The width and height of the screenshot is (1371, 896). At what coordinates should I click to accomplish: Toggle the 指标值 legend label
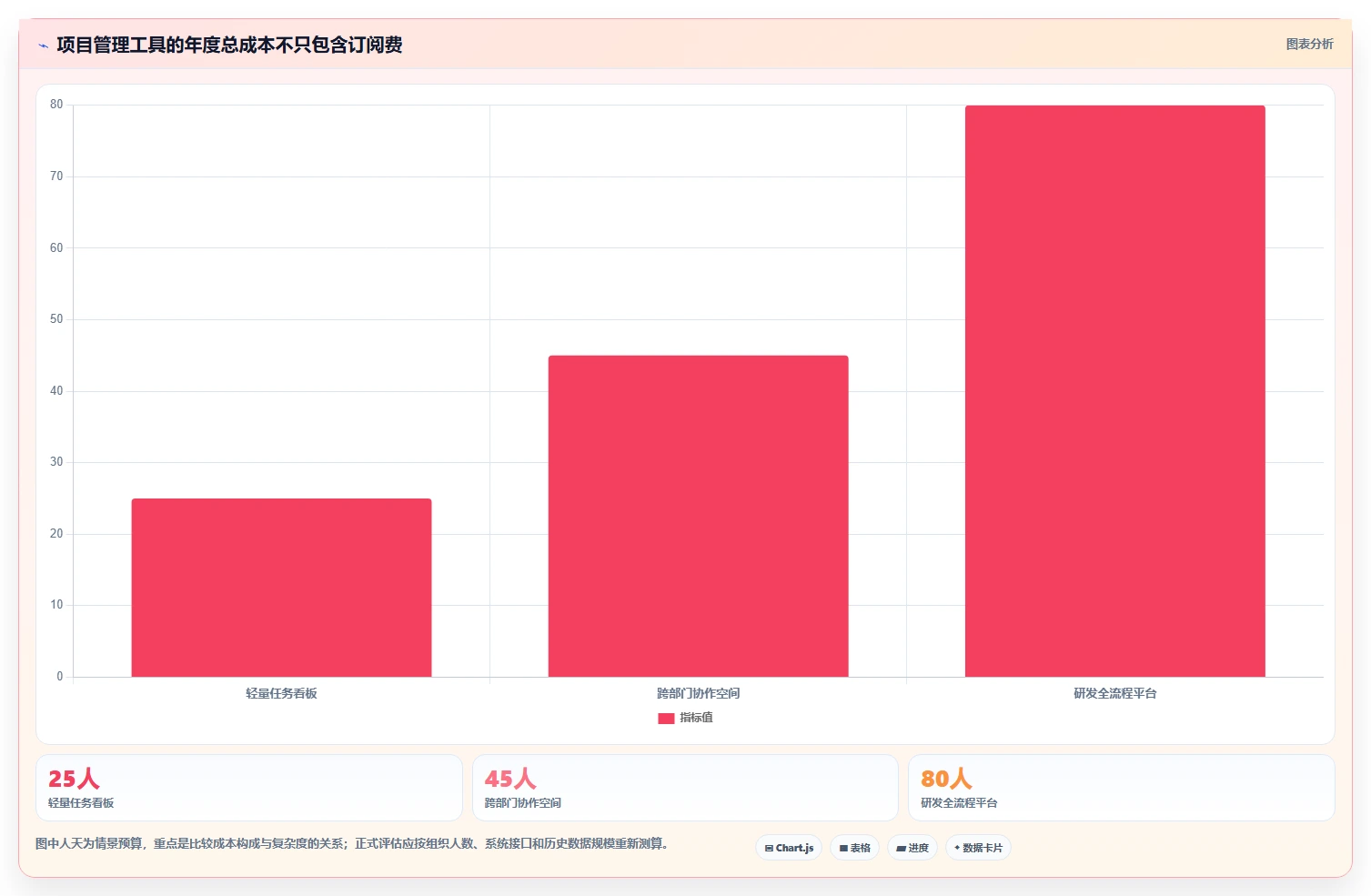696,718
